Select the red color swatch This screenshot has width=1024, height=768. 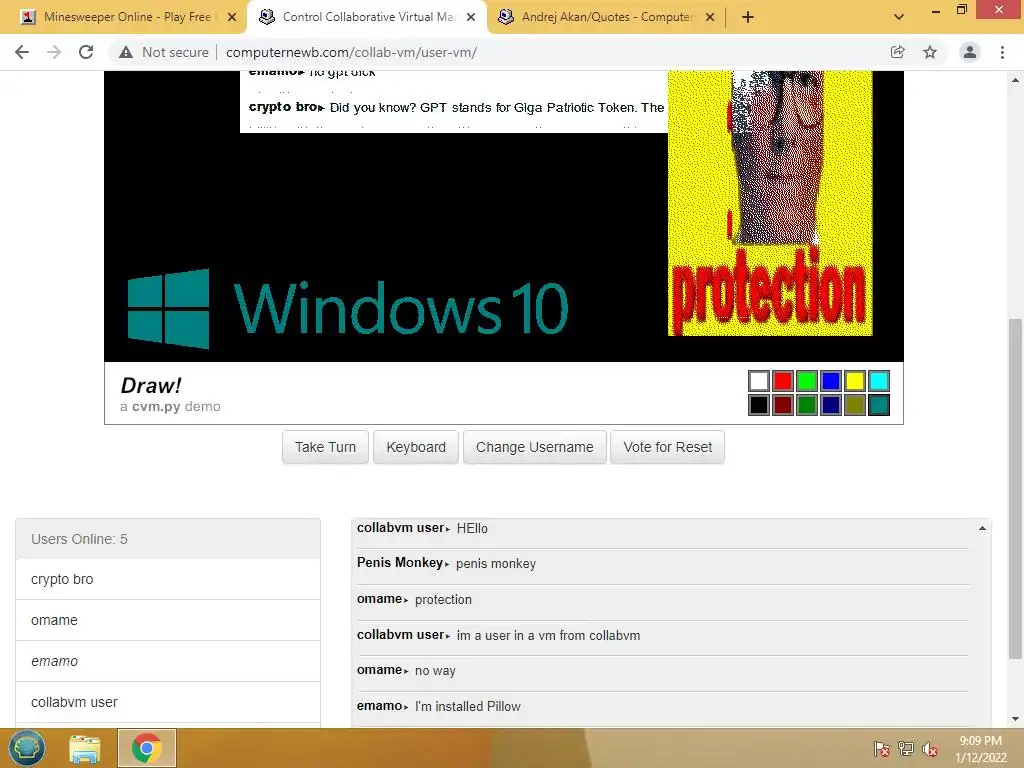[x=783, y=381]
